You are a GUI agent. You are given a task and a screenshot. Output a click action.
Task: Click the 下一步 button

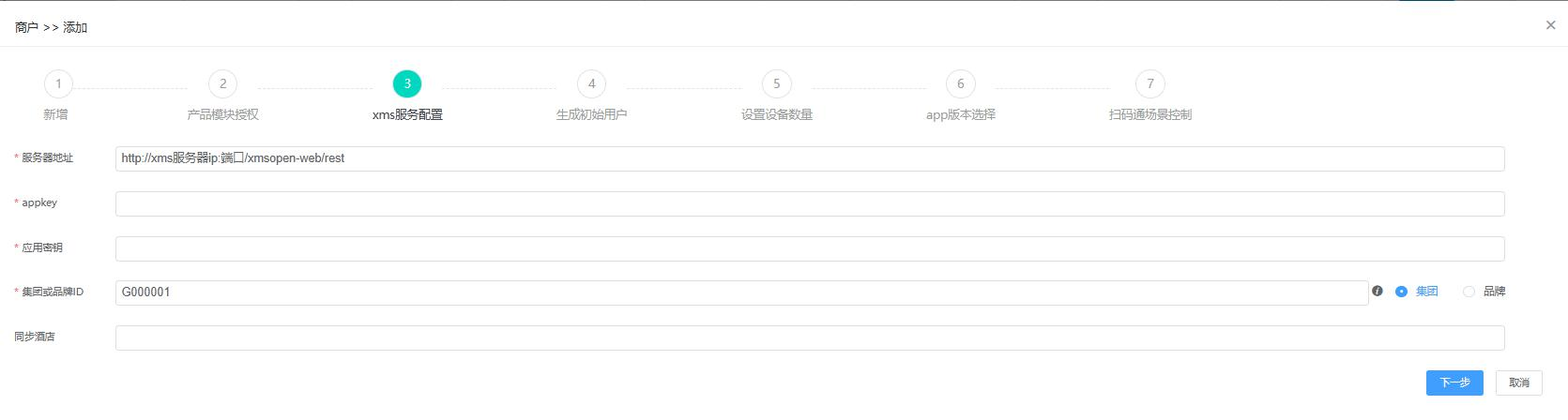coord(1454,382)
